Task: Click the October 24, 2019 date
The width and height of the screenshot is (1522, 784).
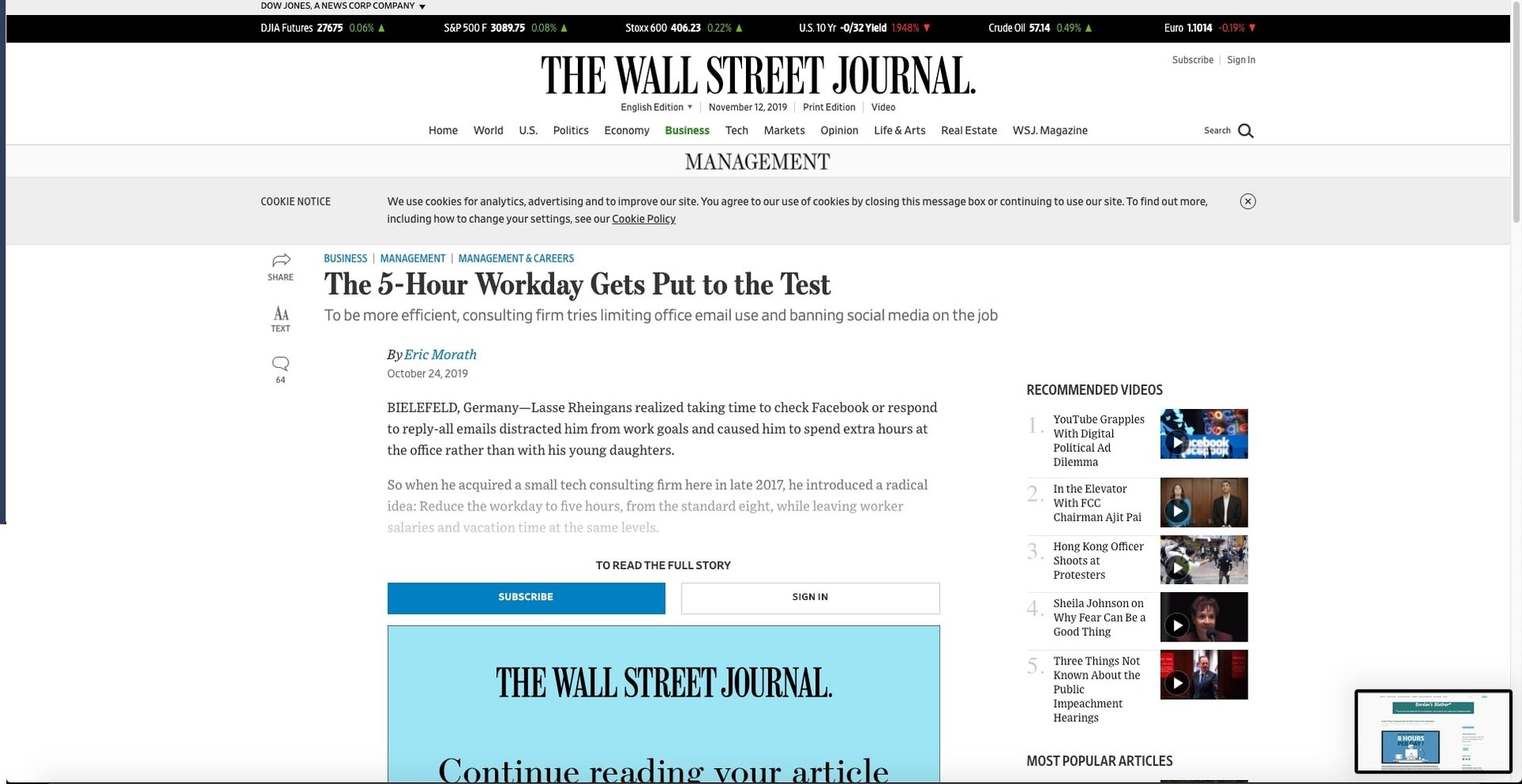Action: pos(427,374)
